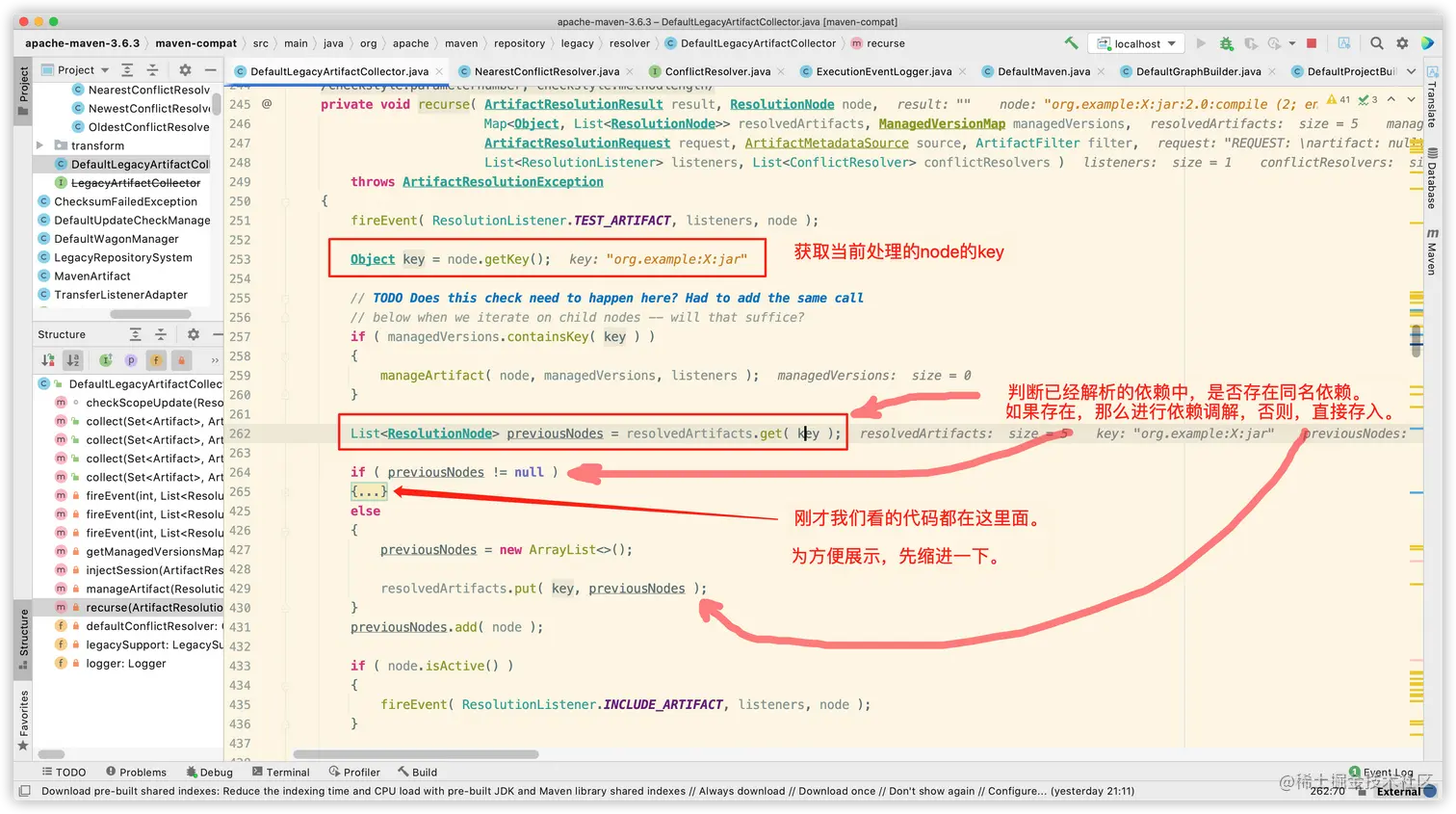The height and width of the screenshot is (814, 1456).
Task: Run with coverage icon
Action: tap(1250, 43)
